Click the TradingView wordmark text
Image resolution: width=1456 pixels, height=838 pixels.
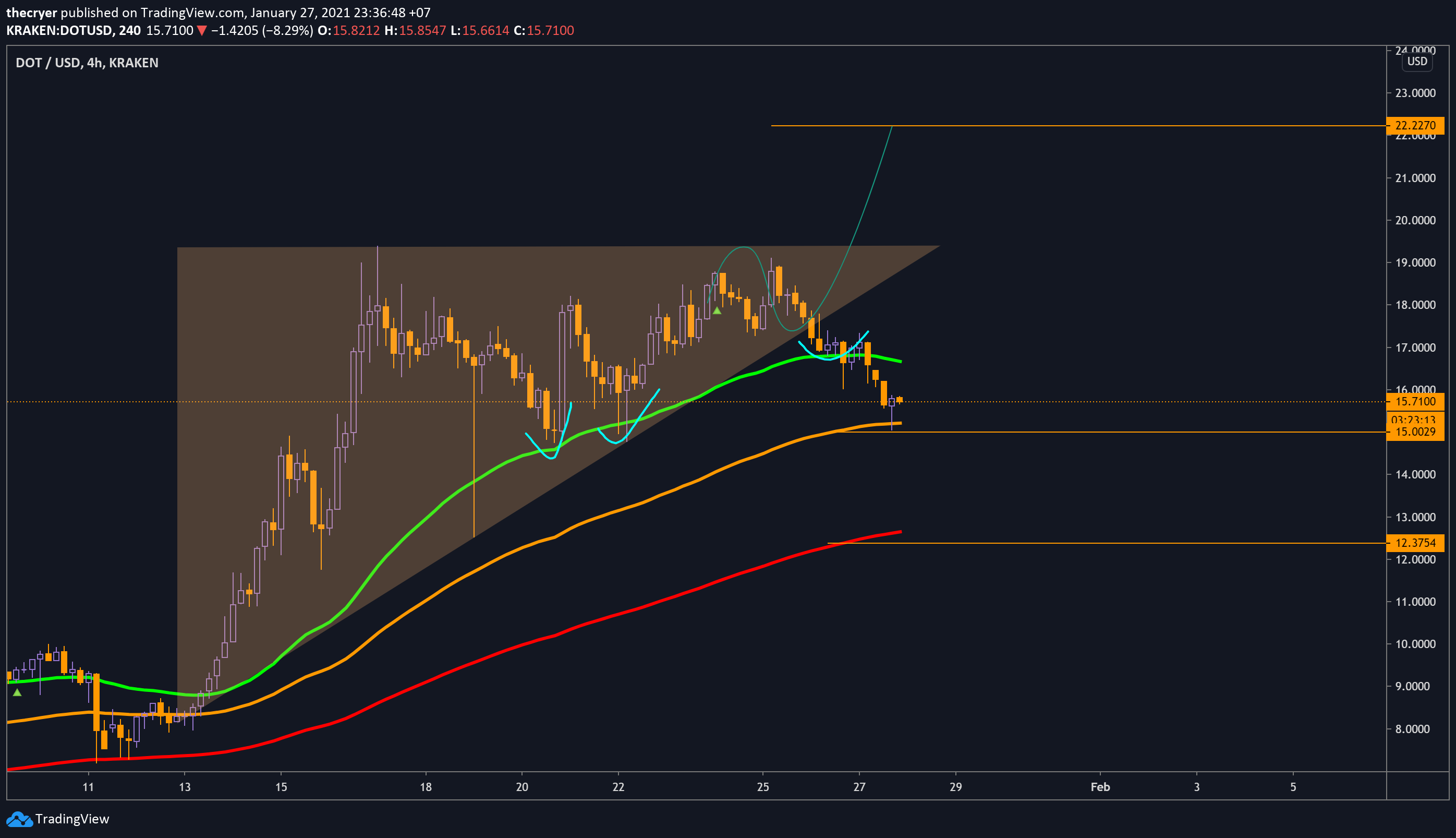point(72,819)
